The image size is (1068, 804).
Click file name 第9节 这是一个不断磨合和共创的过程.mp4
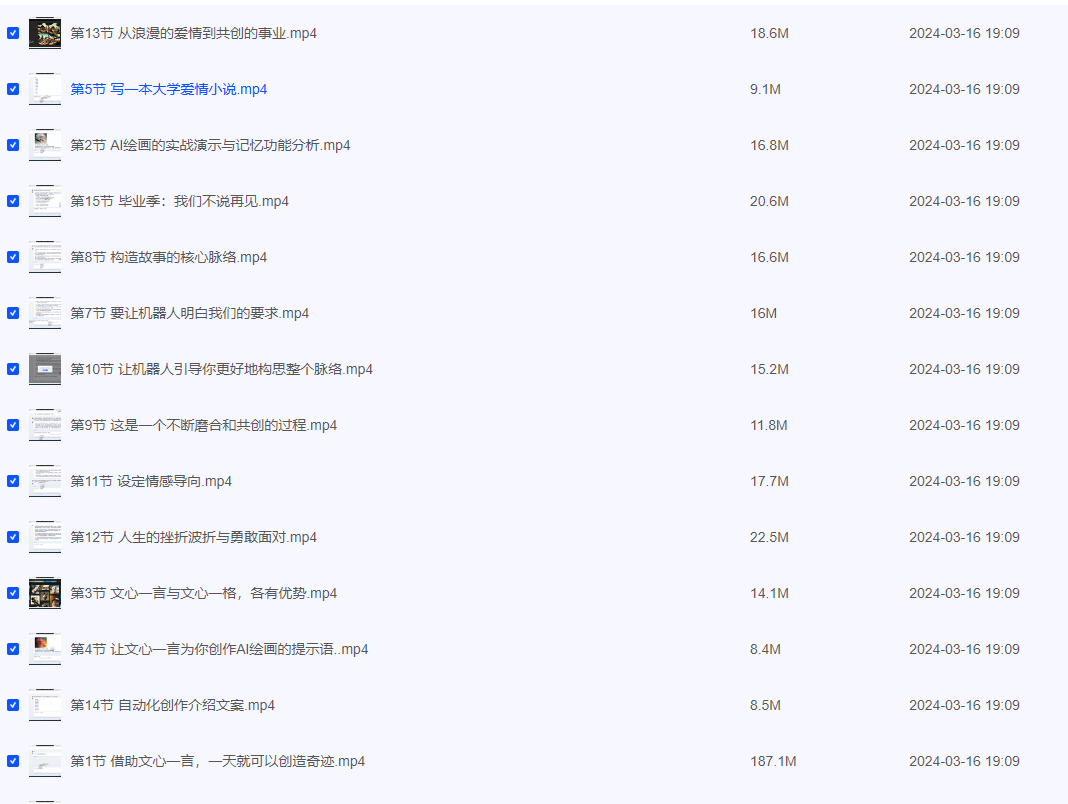[203, 425]
